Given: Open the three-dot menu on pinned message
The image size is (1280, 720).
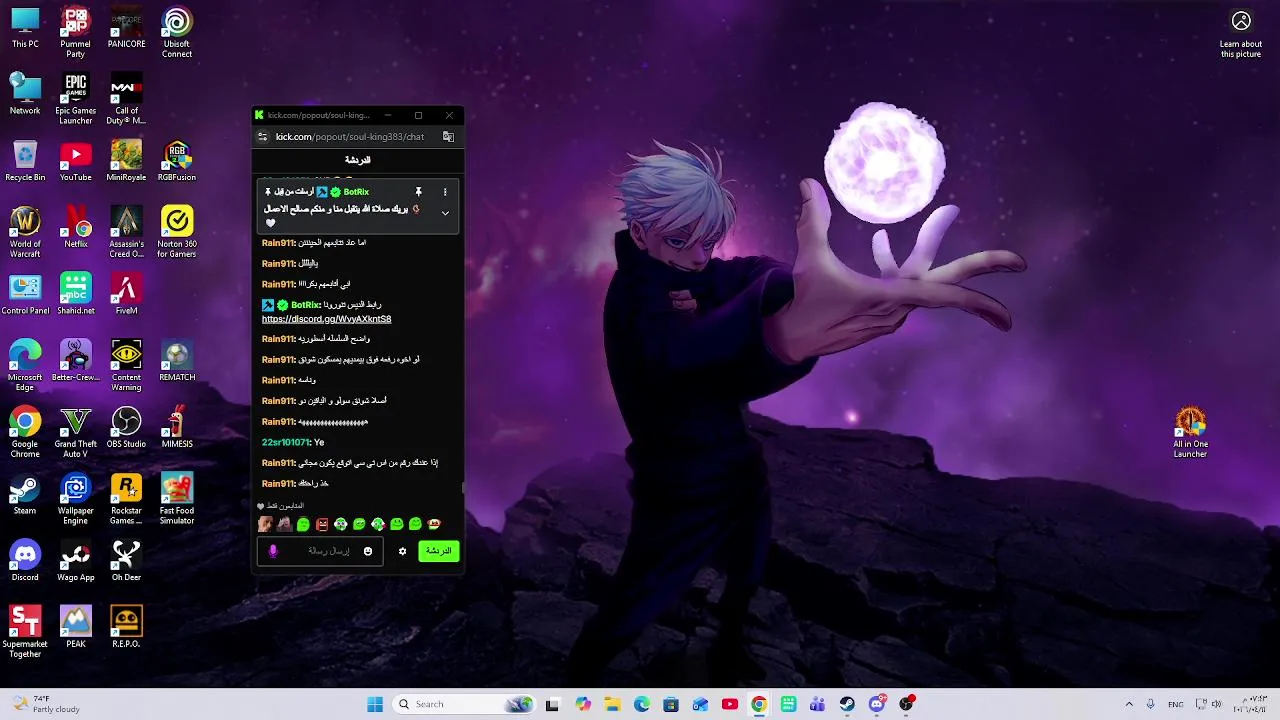Looking at the screenshot, I should tap(445, 192).
